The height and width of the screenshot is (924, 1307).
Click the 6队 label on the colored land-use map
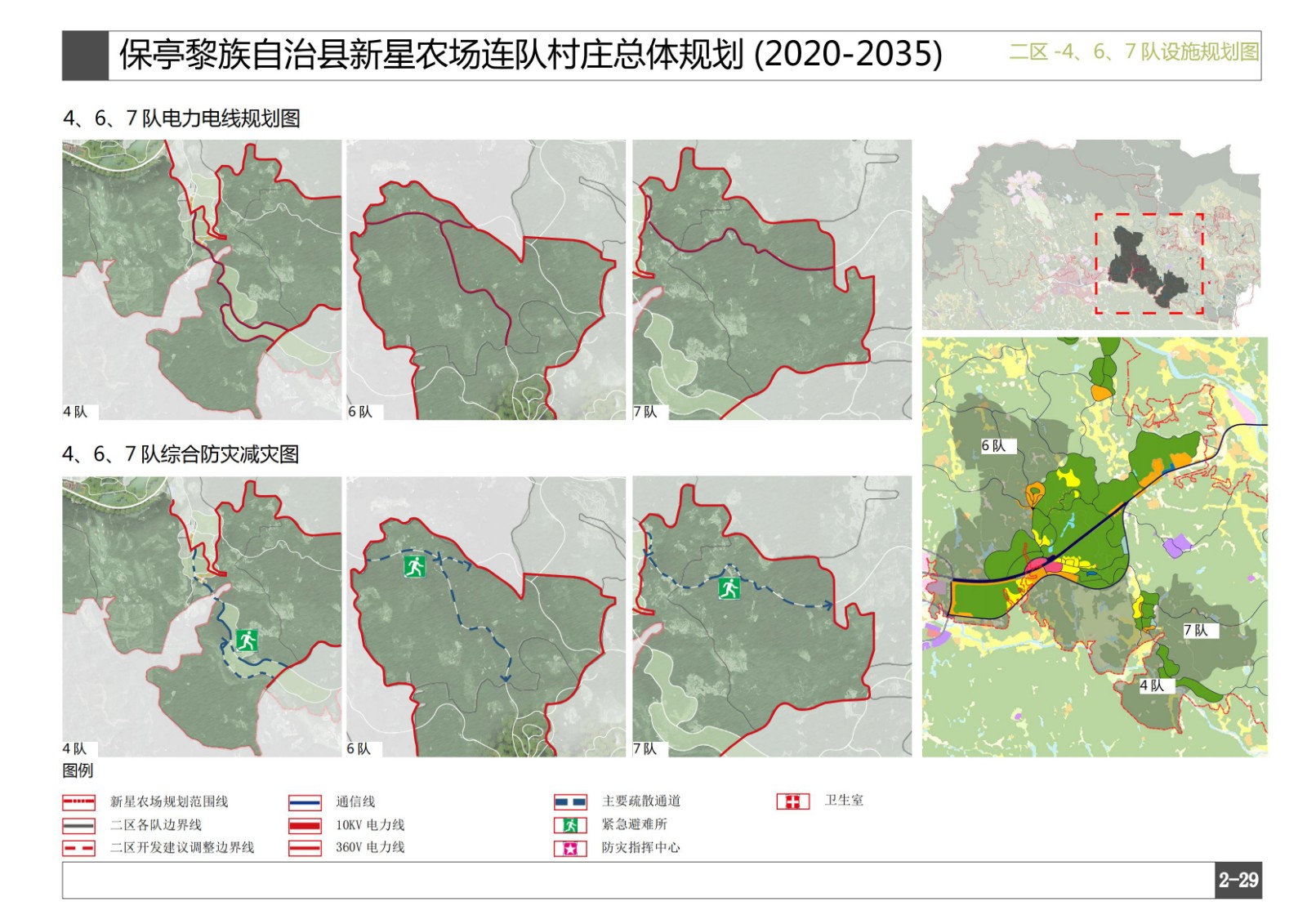click(994, 446)
